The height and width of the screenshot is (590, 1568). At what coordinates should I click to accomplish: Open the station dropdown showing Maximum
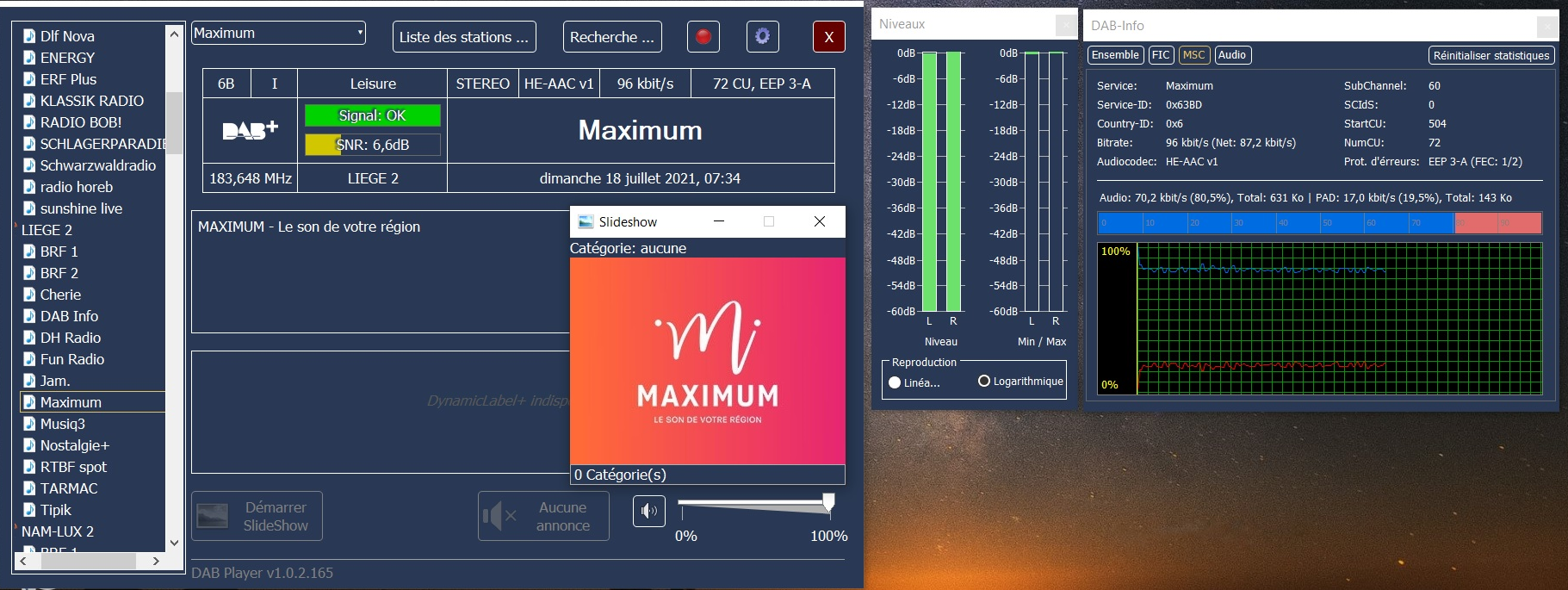pos(278,33)
